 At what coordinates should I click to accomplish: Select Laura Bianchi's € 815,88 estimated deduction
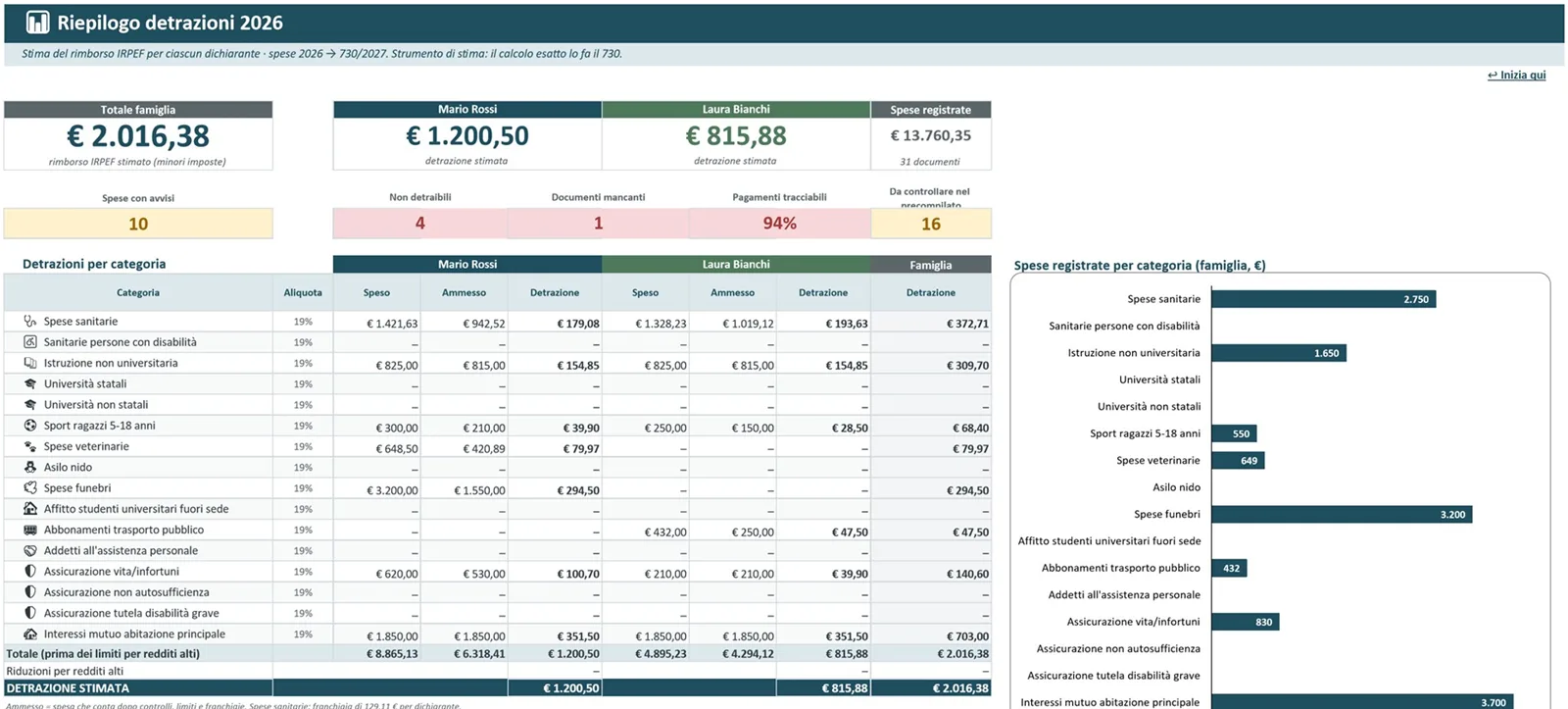pos(736,136)
